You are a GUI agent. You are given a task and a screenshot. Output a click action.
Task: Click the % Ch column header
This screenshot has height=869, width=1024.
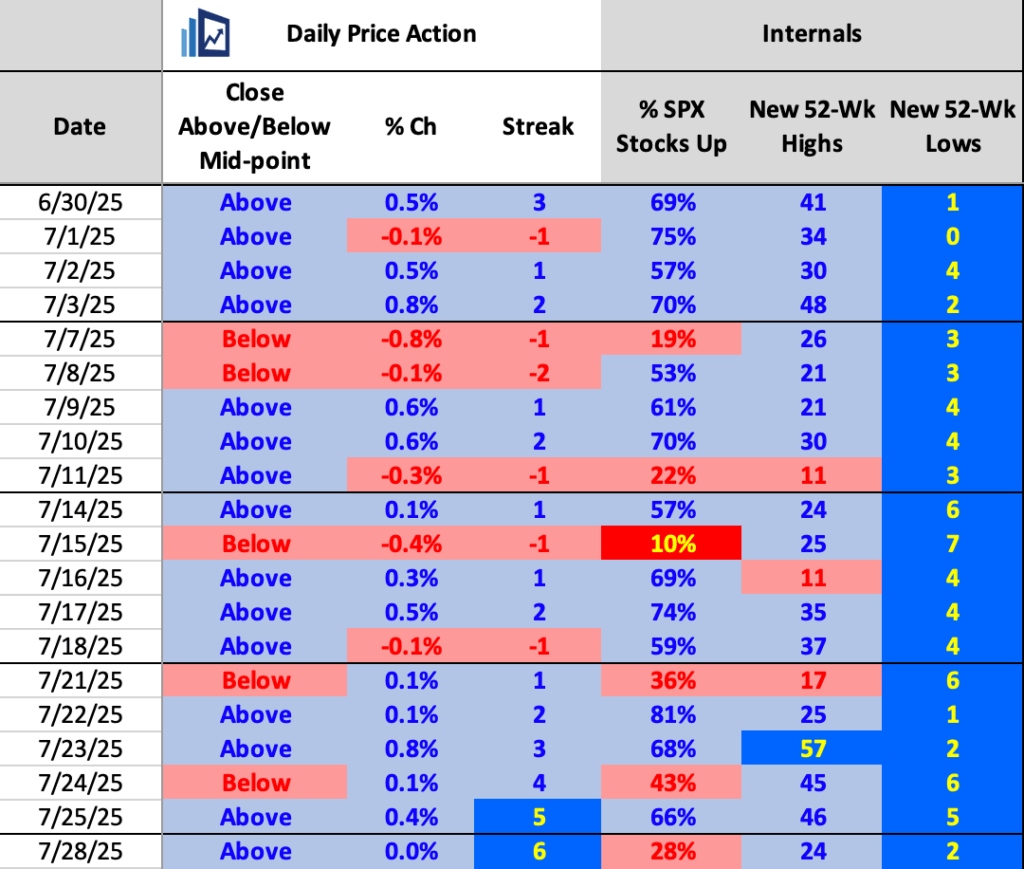[x=410, y=126]
